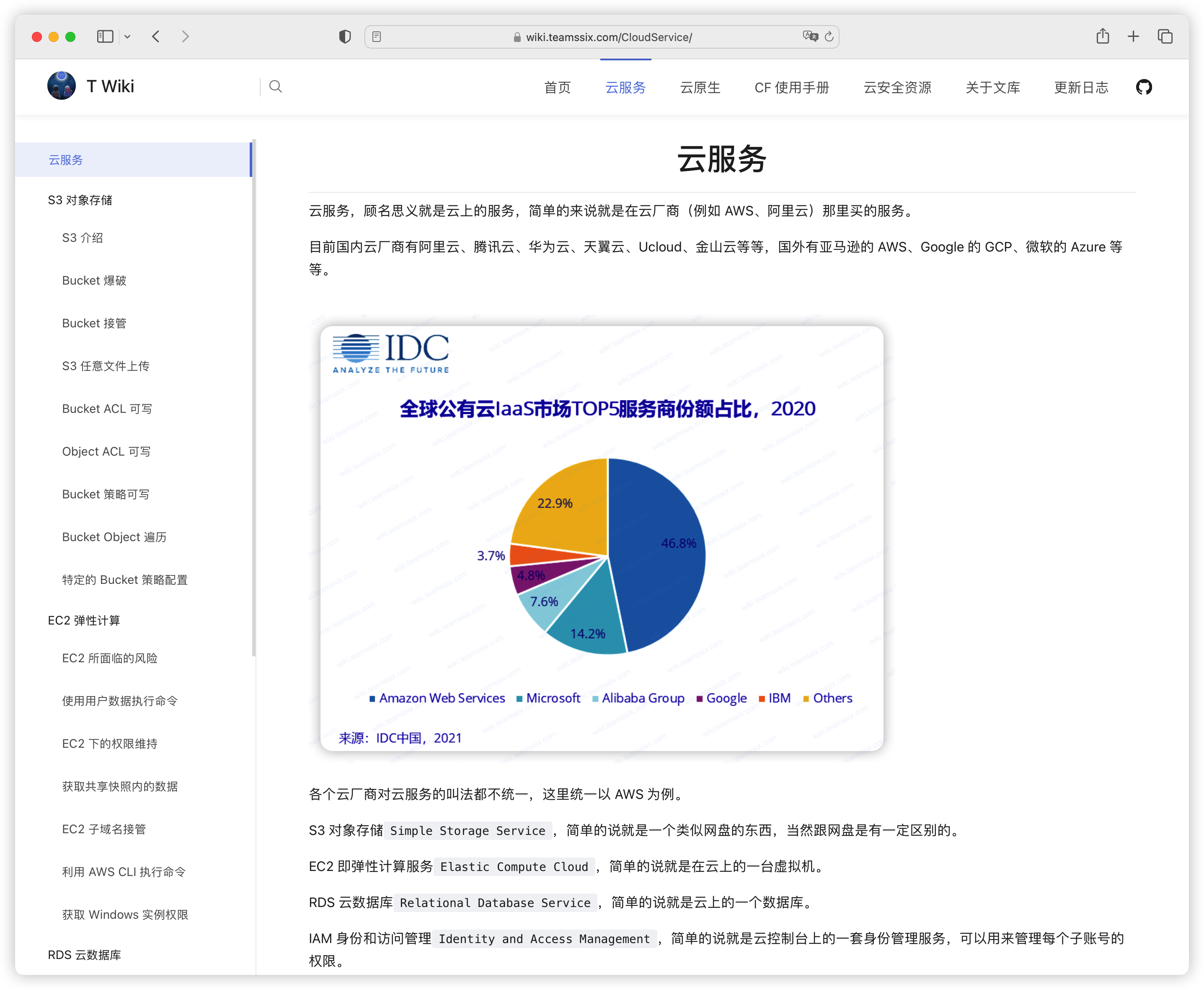Open the Share sheet icon
Viewport: 1204px width, 990px height.
click(x=1103, y=37)
